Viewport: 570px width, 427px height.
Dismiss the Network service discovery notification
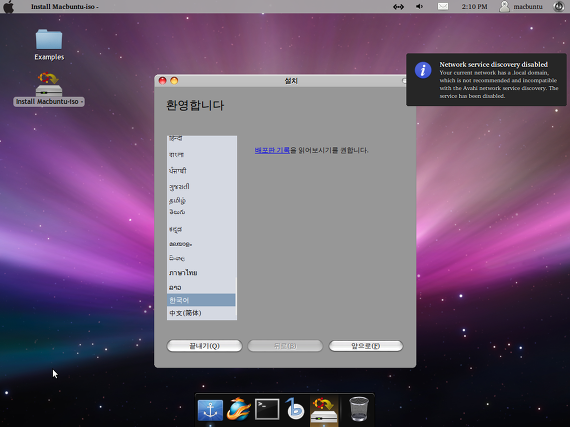[486, 80]
